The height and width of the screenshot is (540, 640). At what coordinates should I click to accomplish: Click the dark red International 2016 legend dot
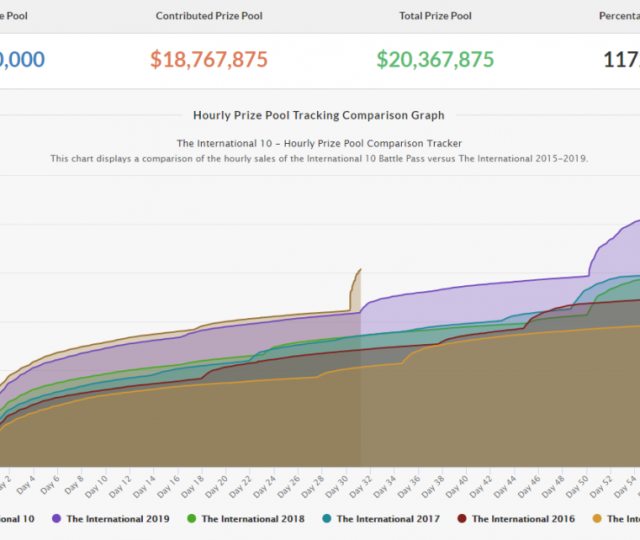[x=461, y=519]
